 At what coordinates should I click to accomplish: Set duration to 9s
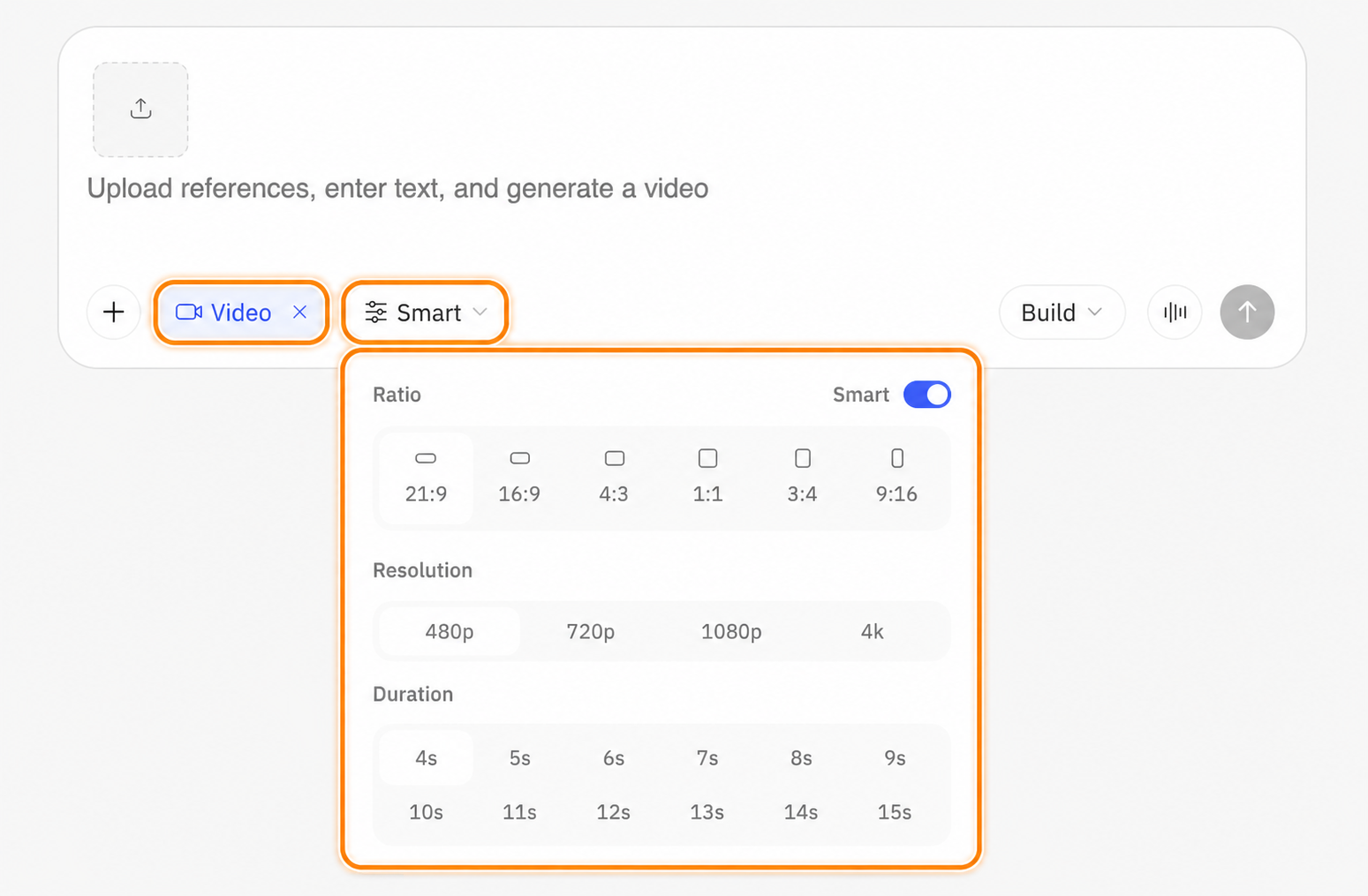[895, 758]
